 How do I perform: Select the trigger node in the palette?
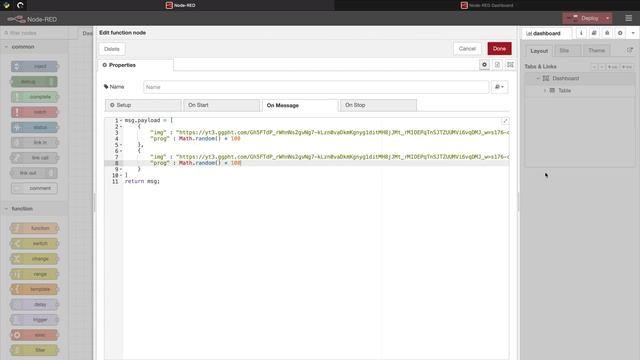[34, 320]
